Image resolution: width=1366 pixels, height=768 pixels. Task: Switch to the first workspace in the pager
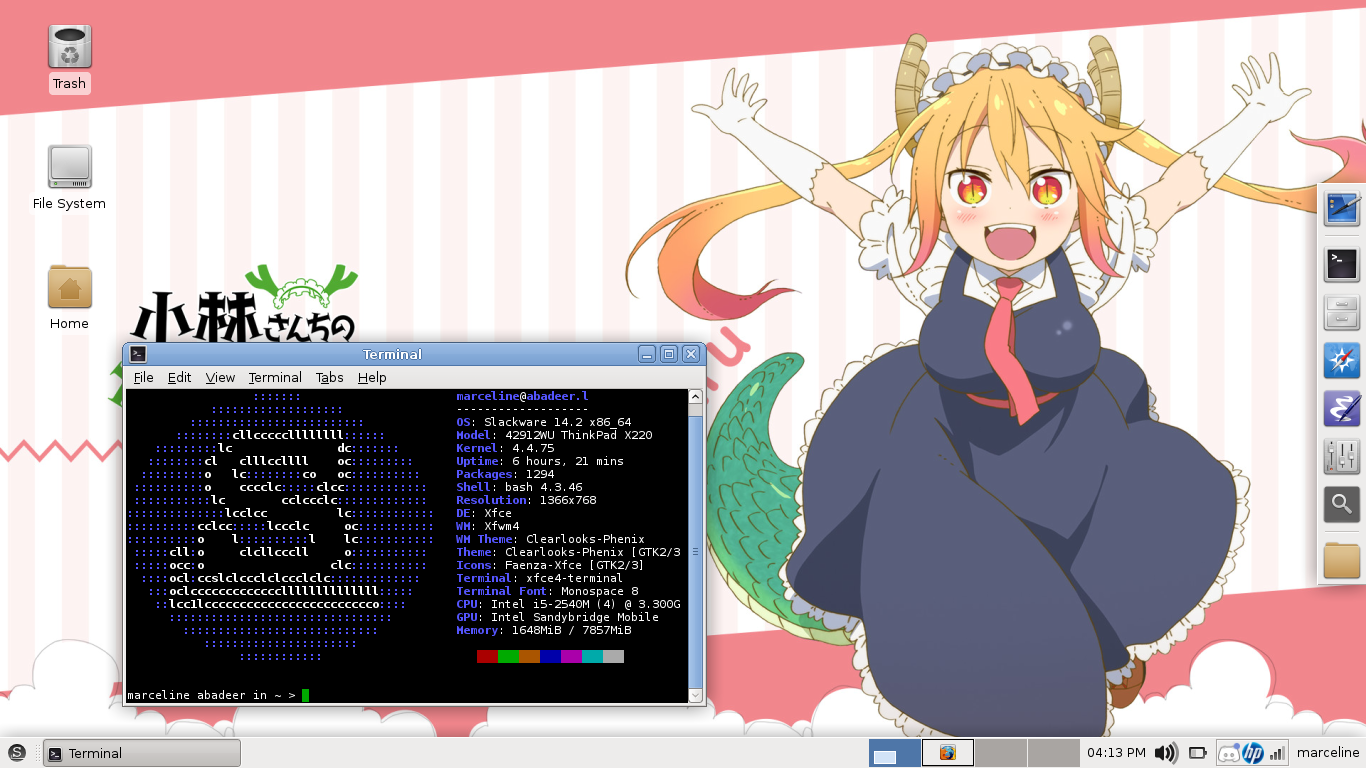coord(895,753)
